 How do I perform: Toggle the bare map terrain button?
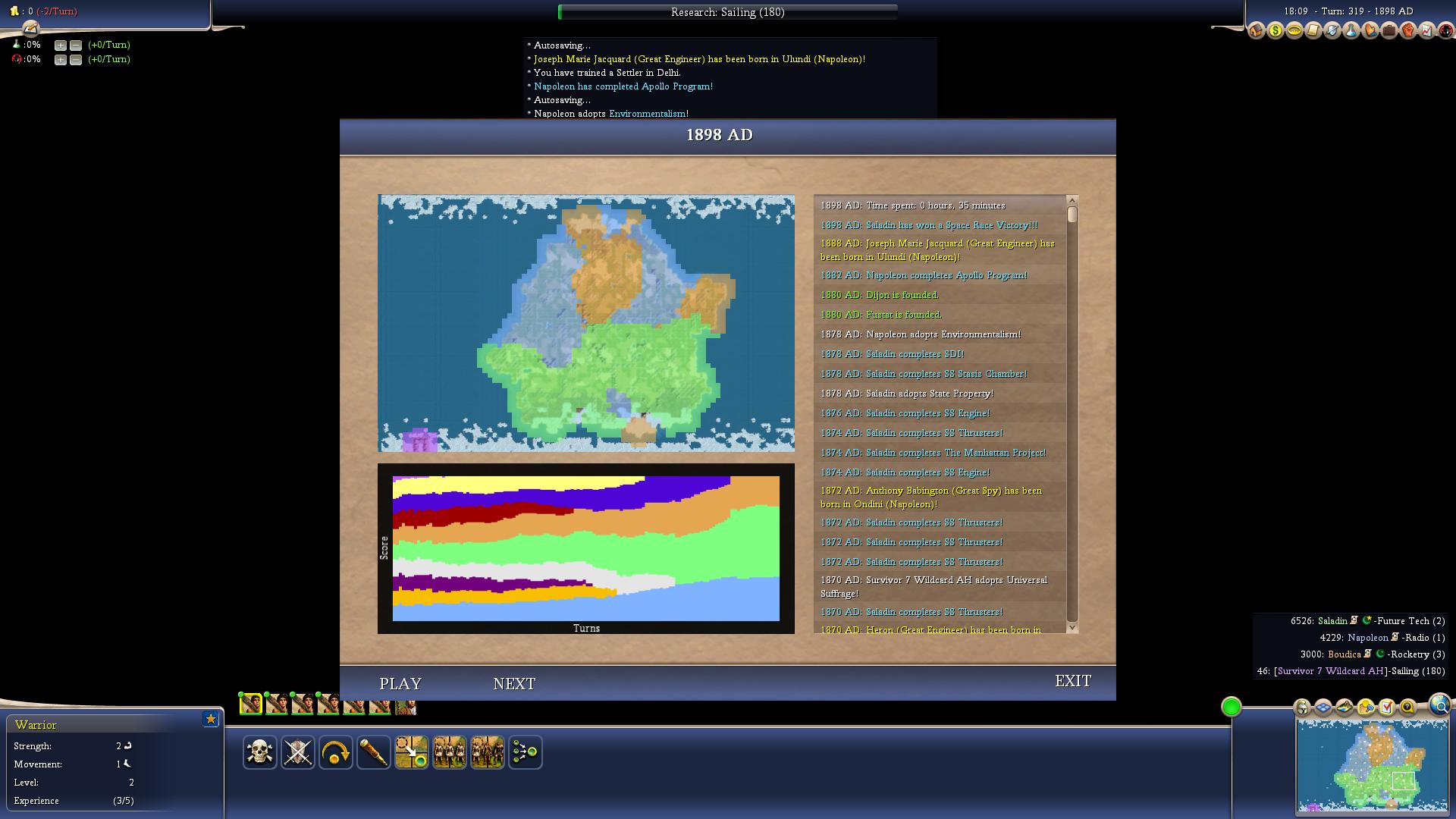click(x=1345, y=708)
